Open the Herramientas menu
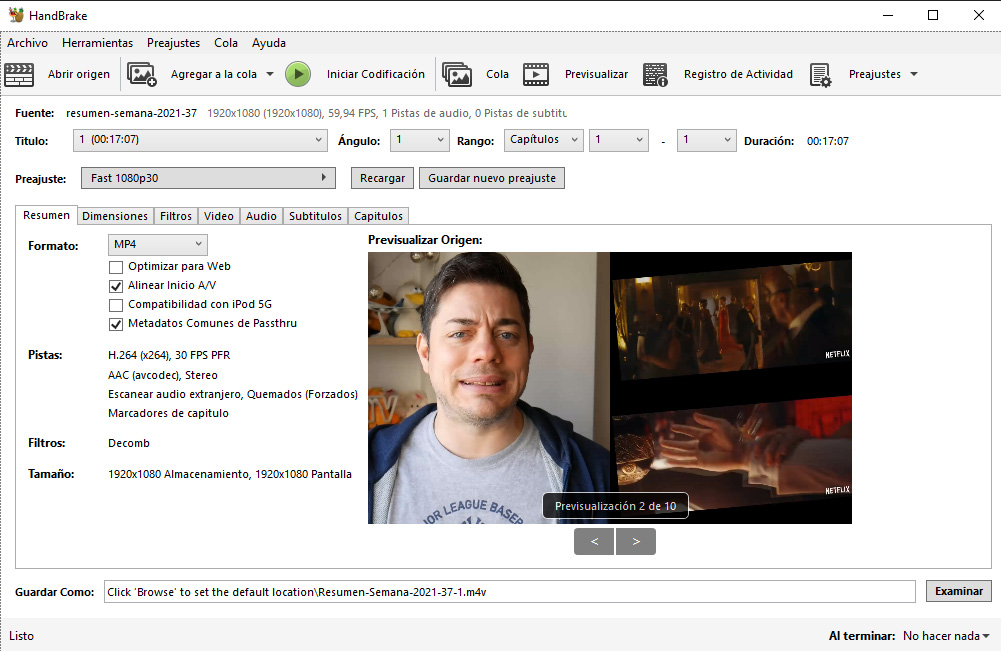The height and width of the screenshot is (651, 1001). point(98,43)
